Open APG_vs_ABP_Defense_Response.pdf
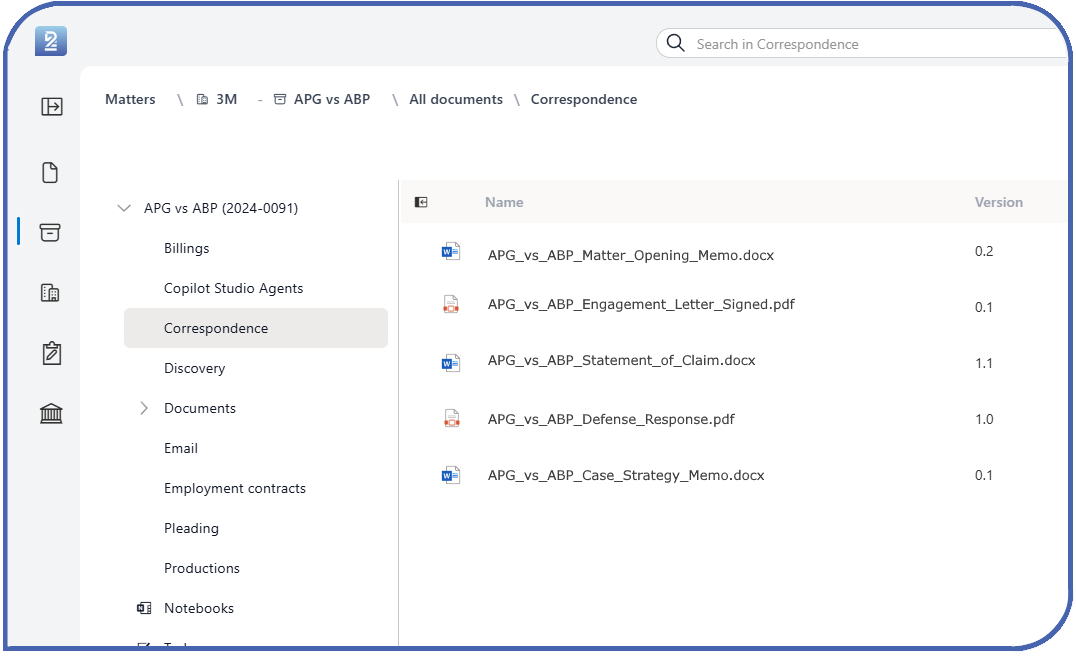Viewport: 1076px width, 660px height. [x=611, y=419]
